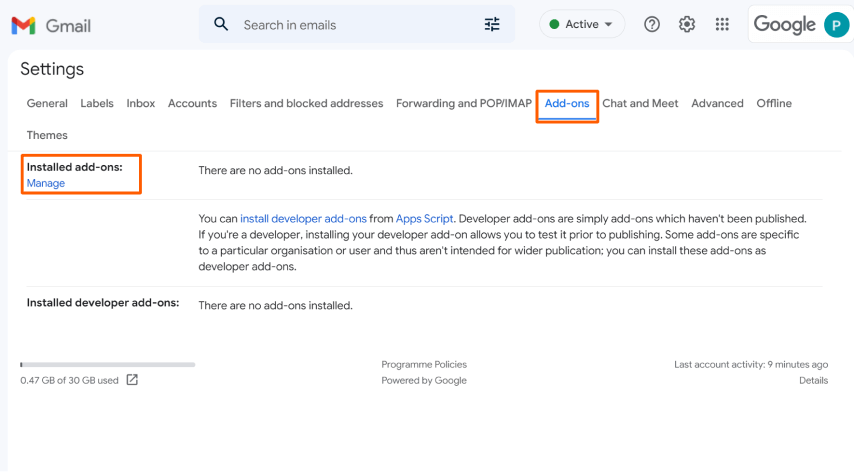Switch to the Themes tab
Screen dimensions: 854x472
pyautogui.click(x=47, y=135)
